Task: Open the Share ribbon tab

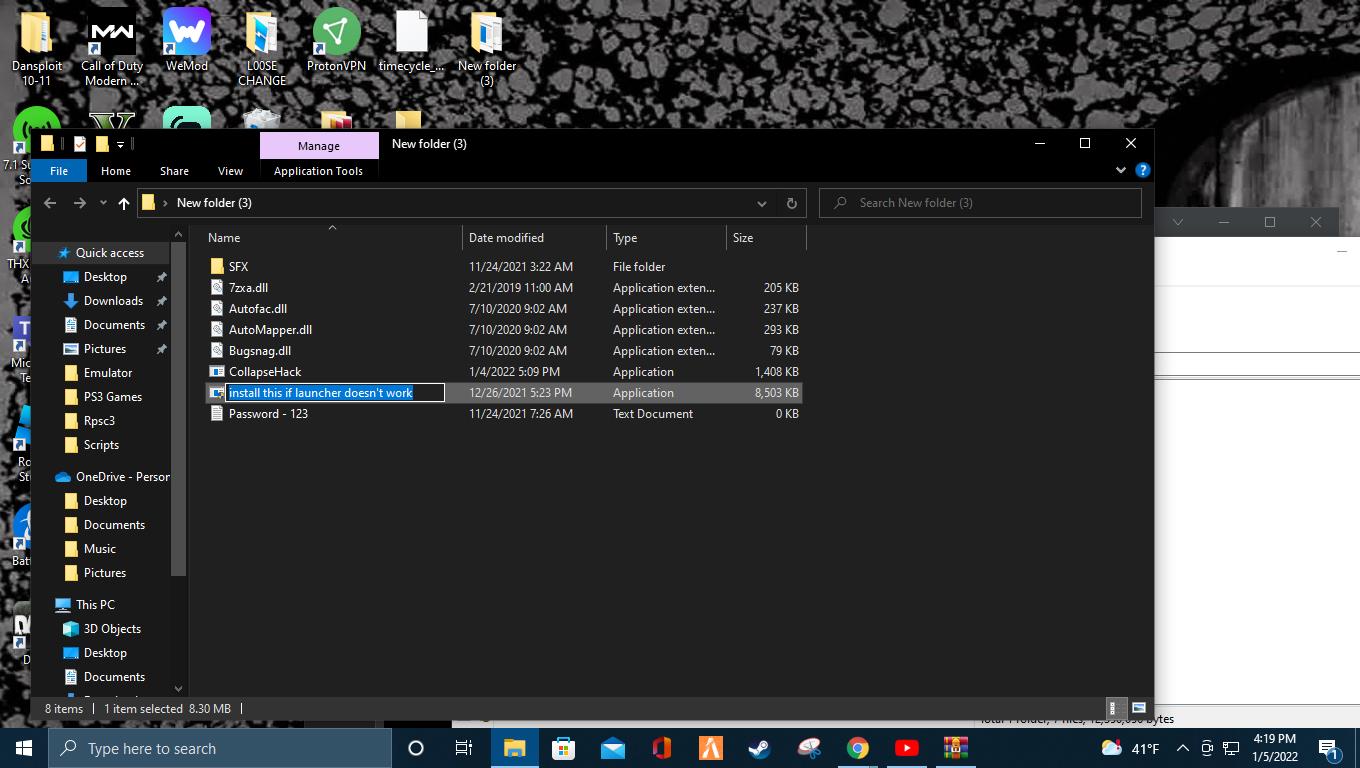Action: pyautogui.click(x=174, y=171)
